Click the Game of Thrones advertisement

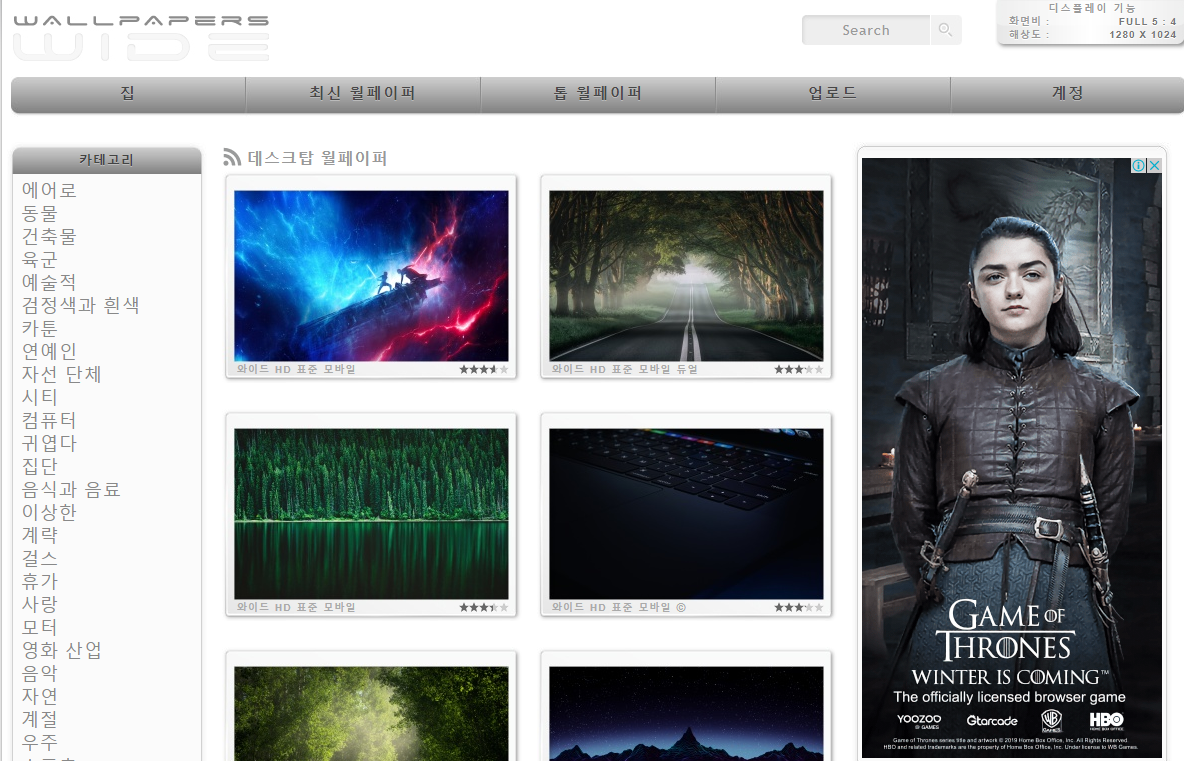[1012, 457]
